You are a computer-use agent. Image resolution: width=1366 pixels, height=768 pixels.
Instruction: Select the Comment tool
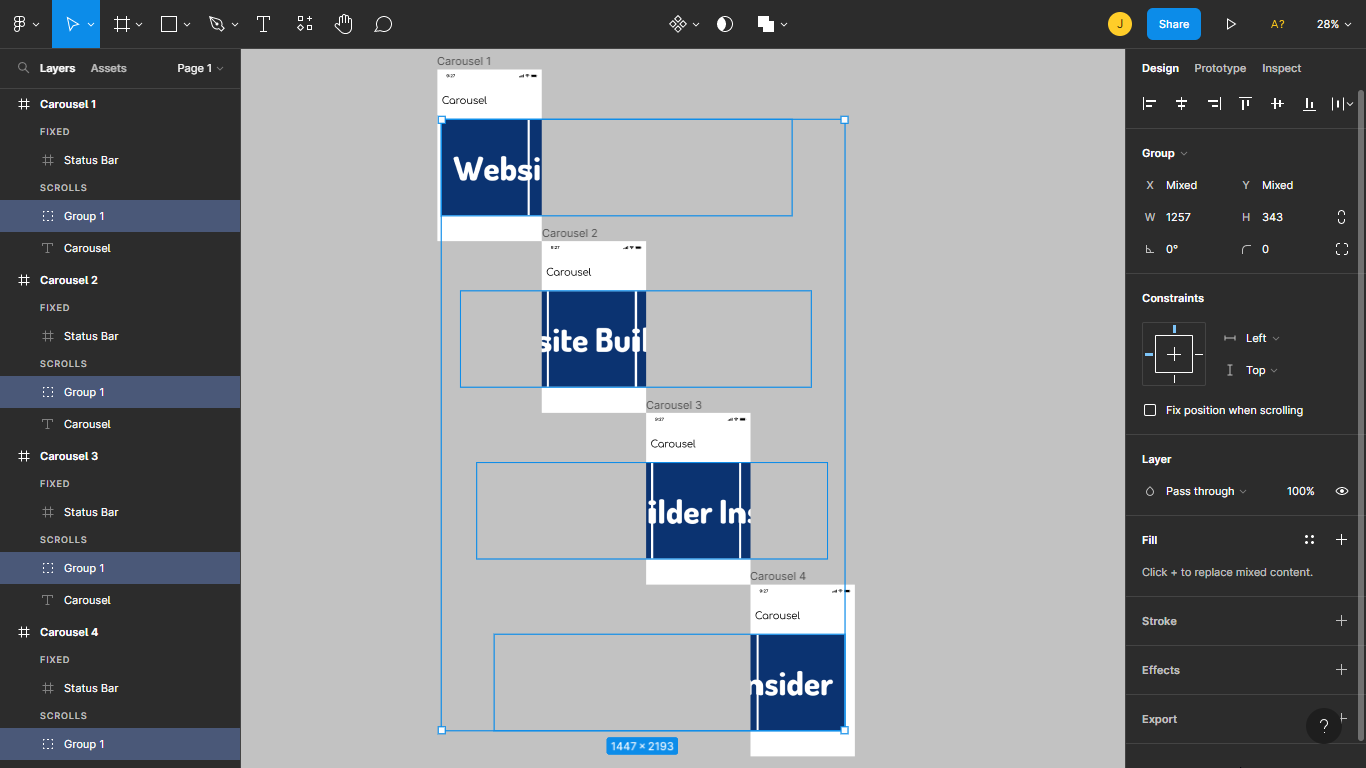point(382,24)
